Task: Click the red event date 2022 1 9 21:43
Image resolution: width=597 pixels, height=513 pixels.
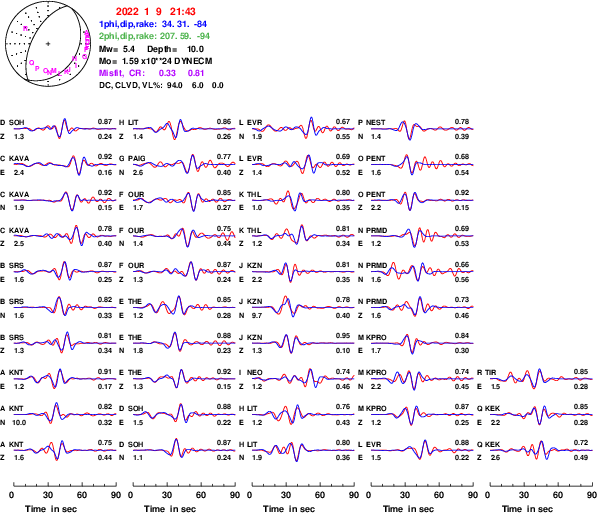Action: [x=155, y=12]
